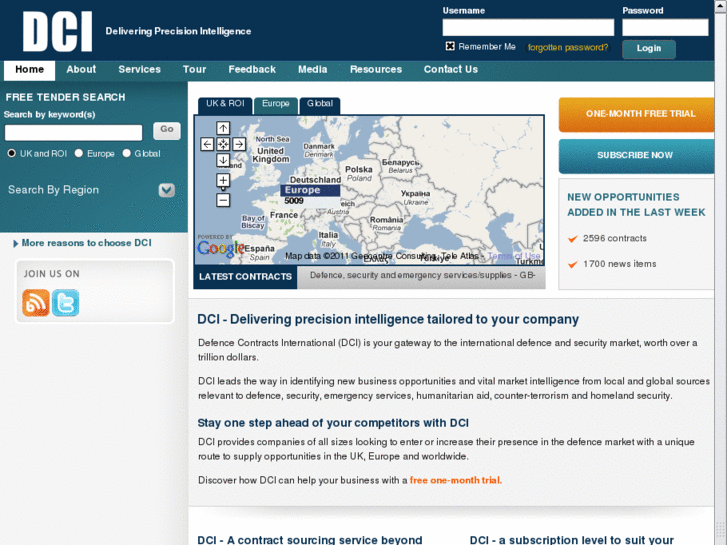Image resolution: width=727 pixels, height=545 pixels.
Task: Open the map Terms of Use link
Action: pos(514,256)
